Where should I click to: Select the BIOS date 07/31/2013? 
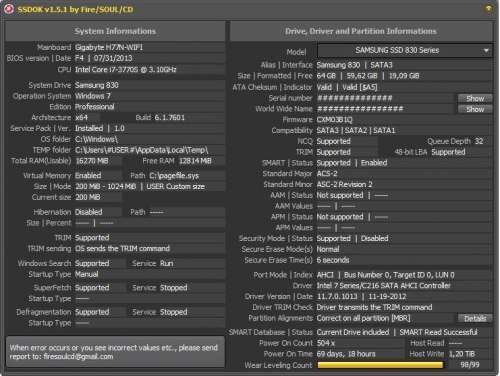tap(113, 58)
